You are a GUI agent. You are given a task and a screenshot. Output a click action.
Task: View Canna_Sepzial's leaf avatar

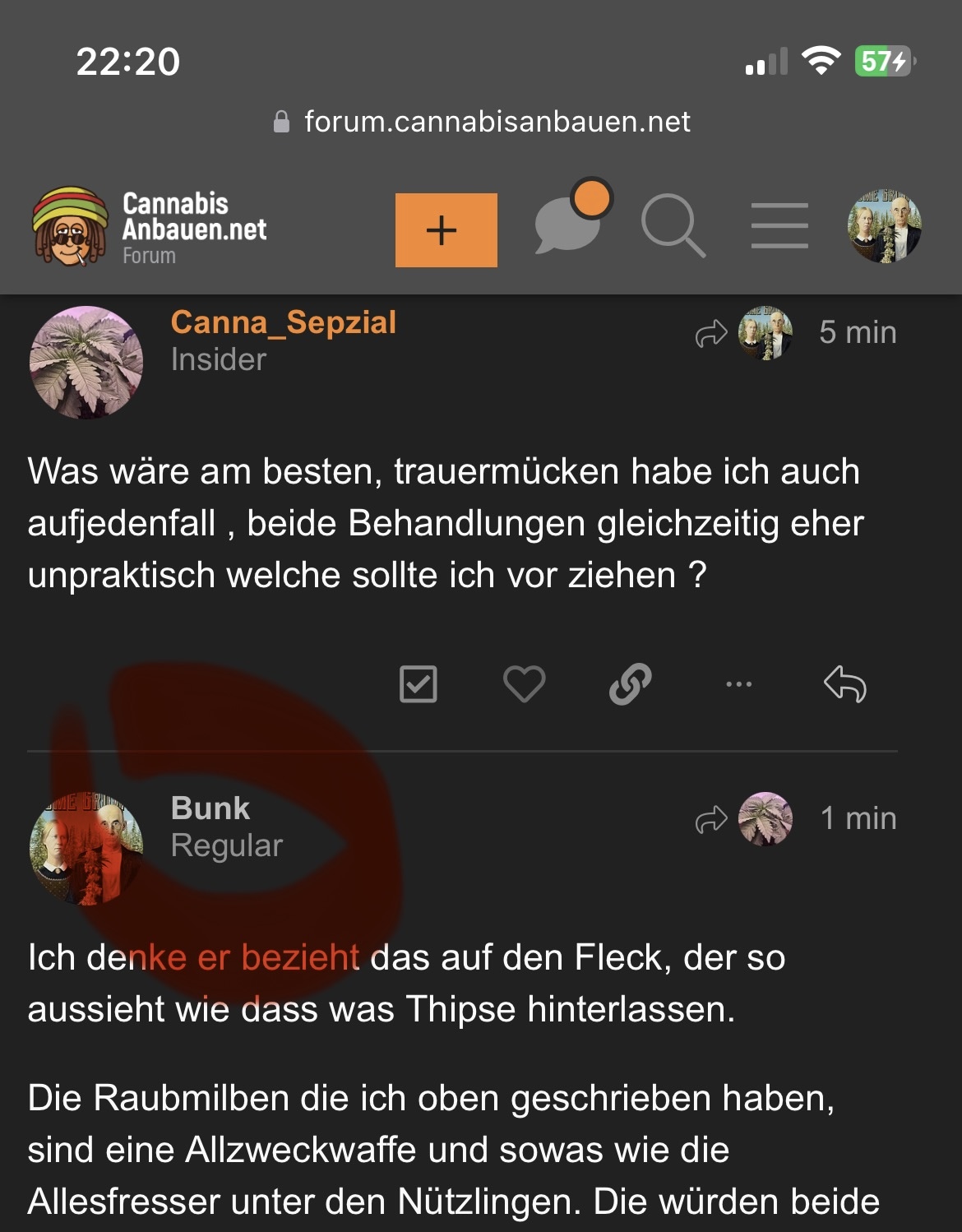86,363
